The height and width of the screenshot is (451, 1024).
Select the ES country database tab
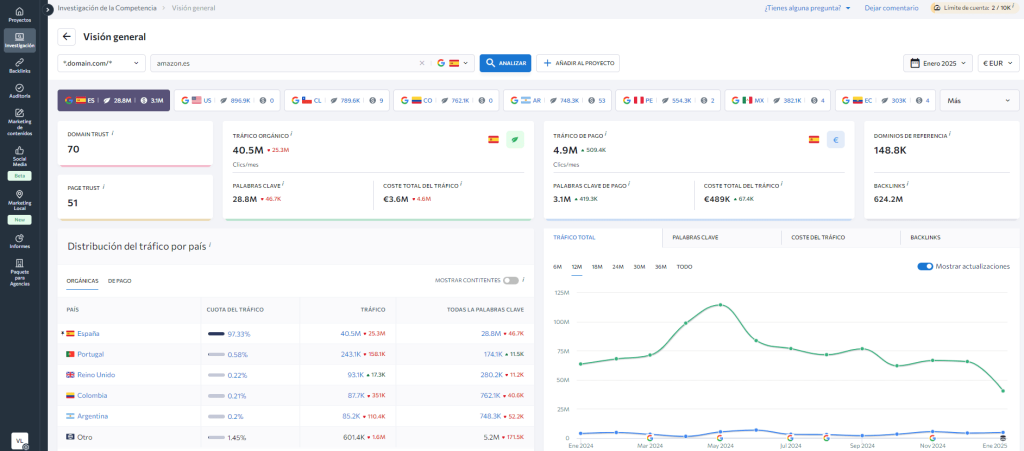pyautogui.click(x=114, y=101)
